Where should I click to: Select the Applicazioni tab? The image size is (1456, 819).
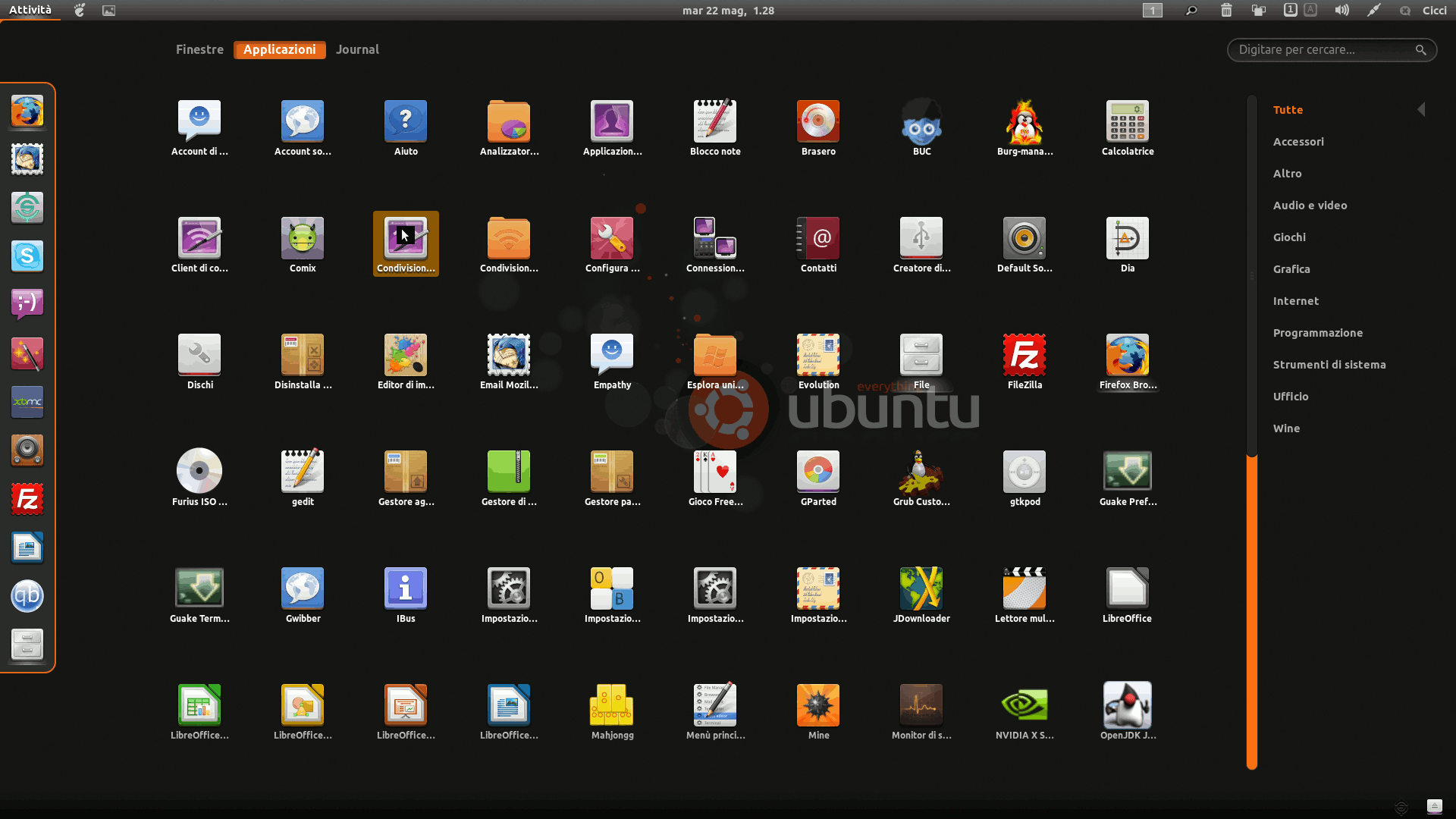[x=280, y=49]
